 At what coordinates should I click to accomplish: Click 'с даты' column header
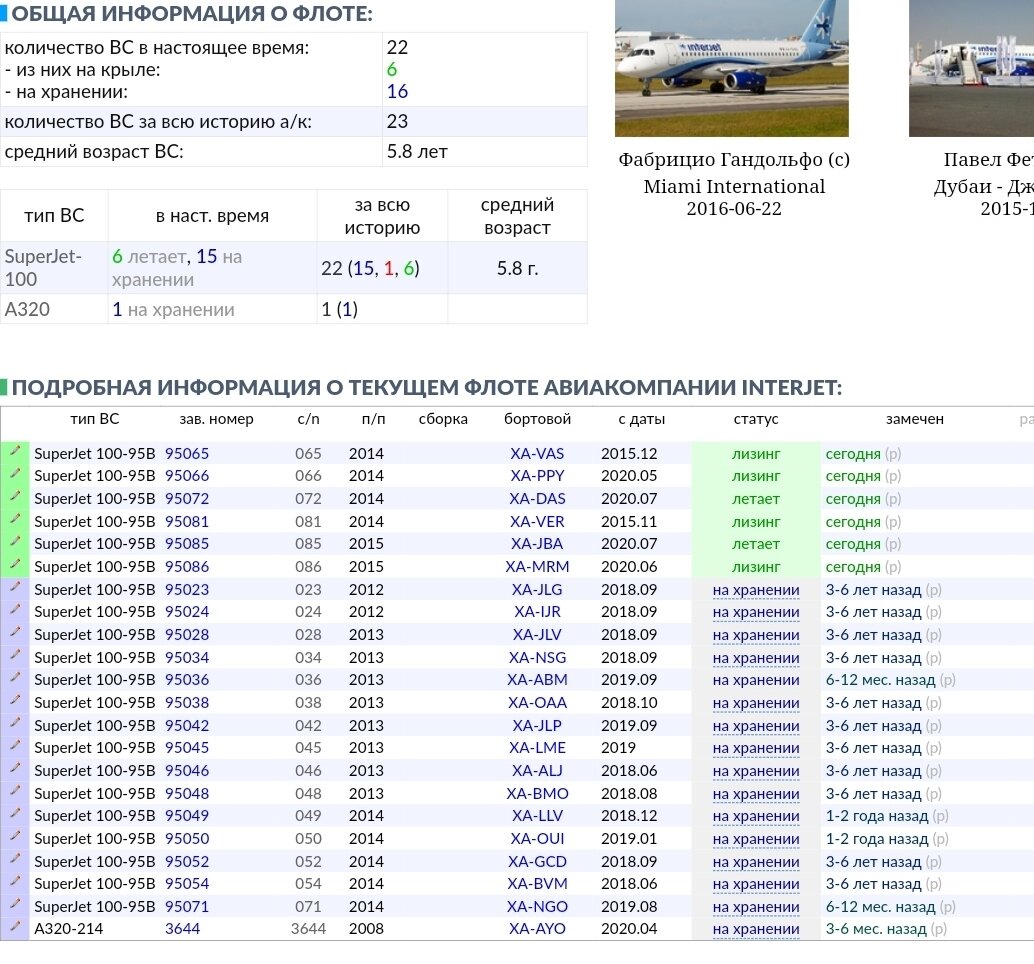[x=641, y=419]
